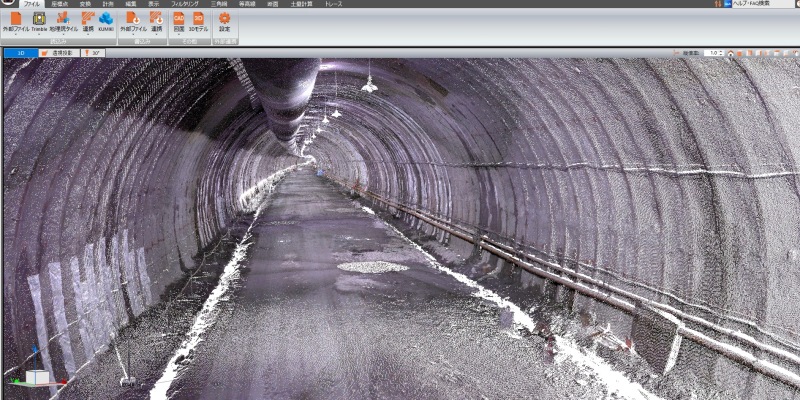
Task: Expand dropdown under 書込み 外部ファイル
Action: (133, 35)
